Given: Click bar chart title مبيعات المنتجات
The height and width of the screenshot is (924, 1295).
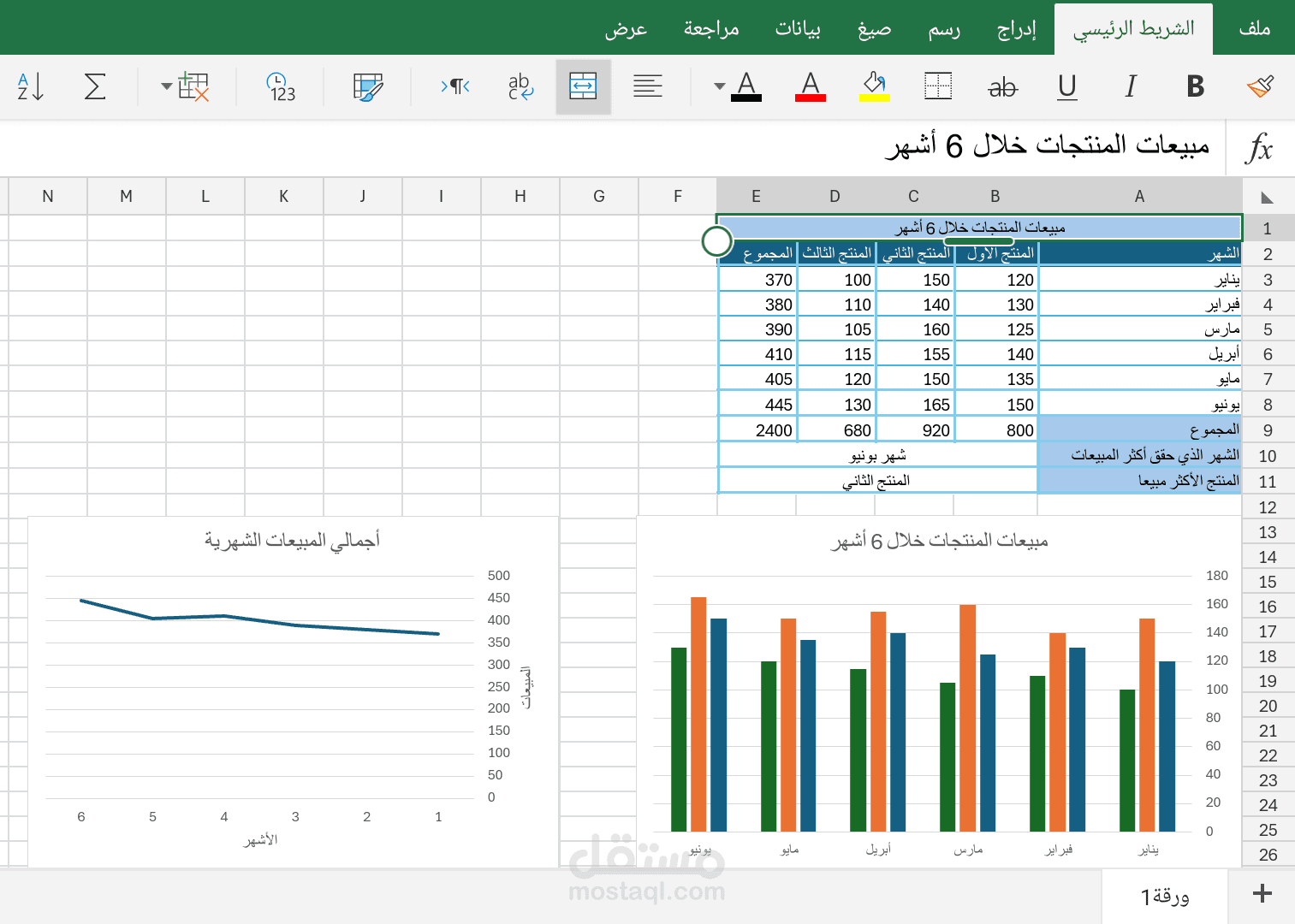Looking at the screenshot, I should 940,541.
